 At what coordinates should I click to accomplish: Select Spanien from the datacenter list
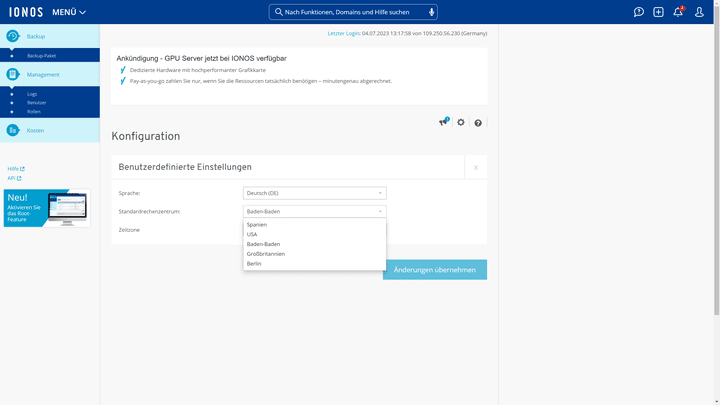(257, 225)
